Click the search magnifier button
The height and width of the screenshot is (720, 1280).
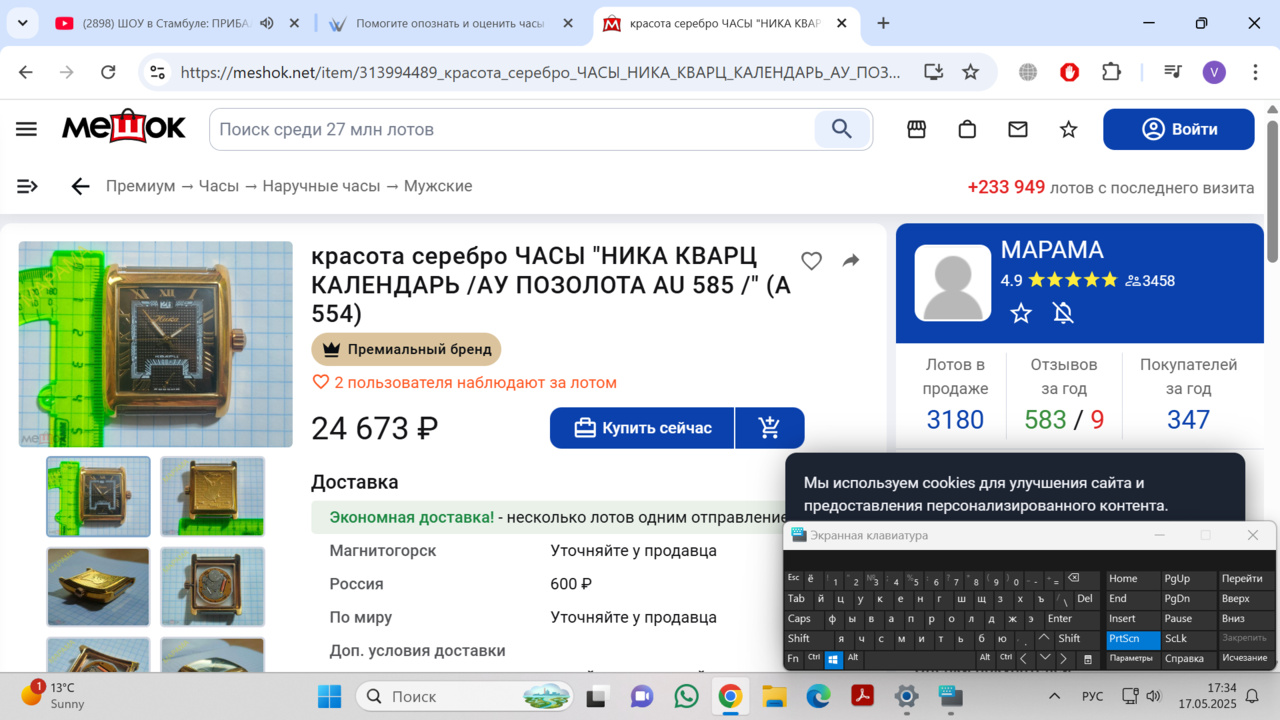tap(842, 129)
